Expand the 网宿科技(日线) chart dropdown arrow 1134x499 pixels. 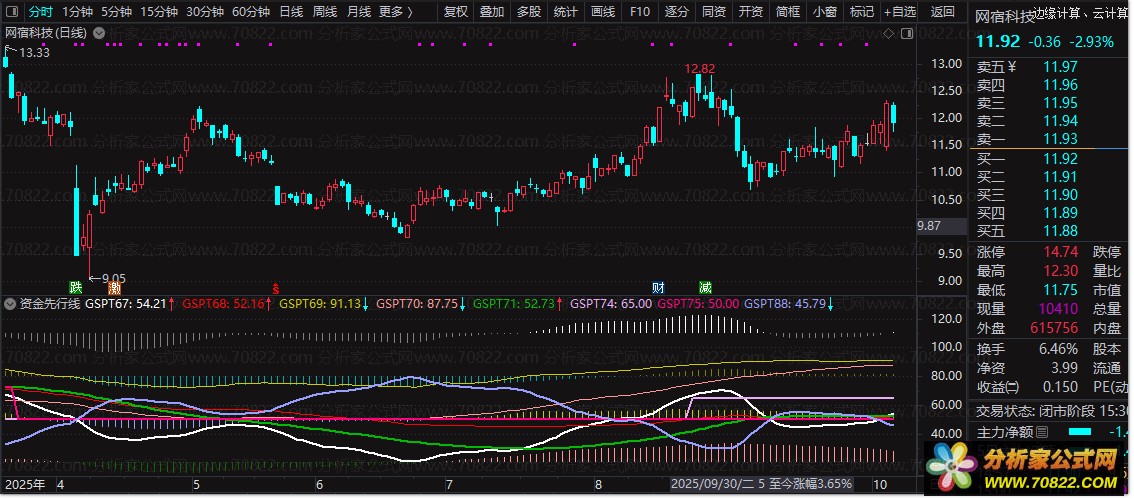tap(98, 33)
